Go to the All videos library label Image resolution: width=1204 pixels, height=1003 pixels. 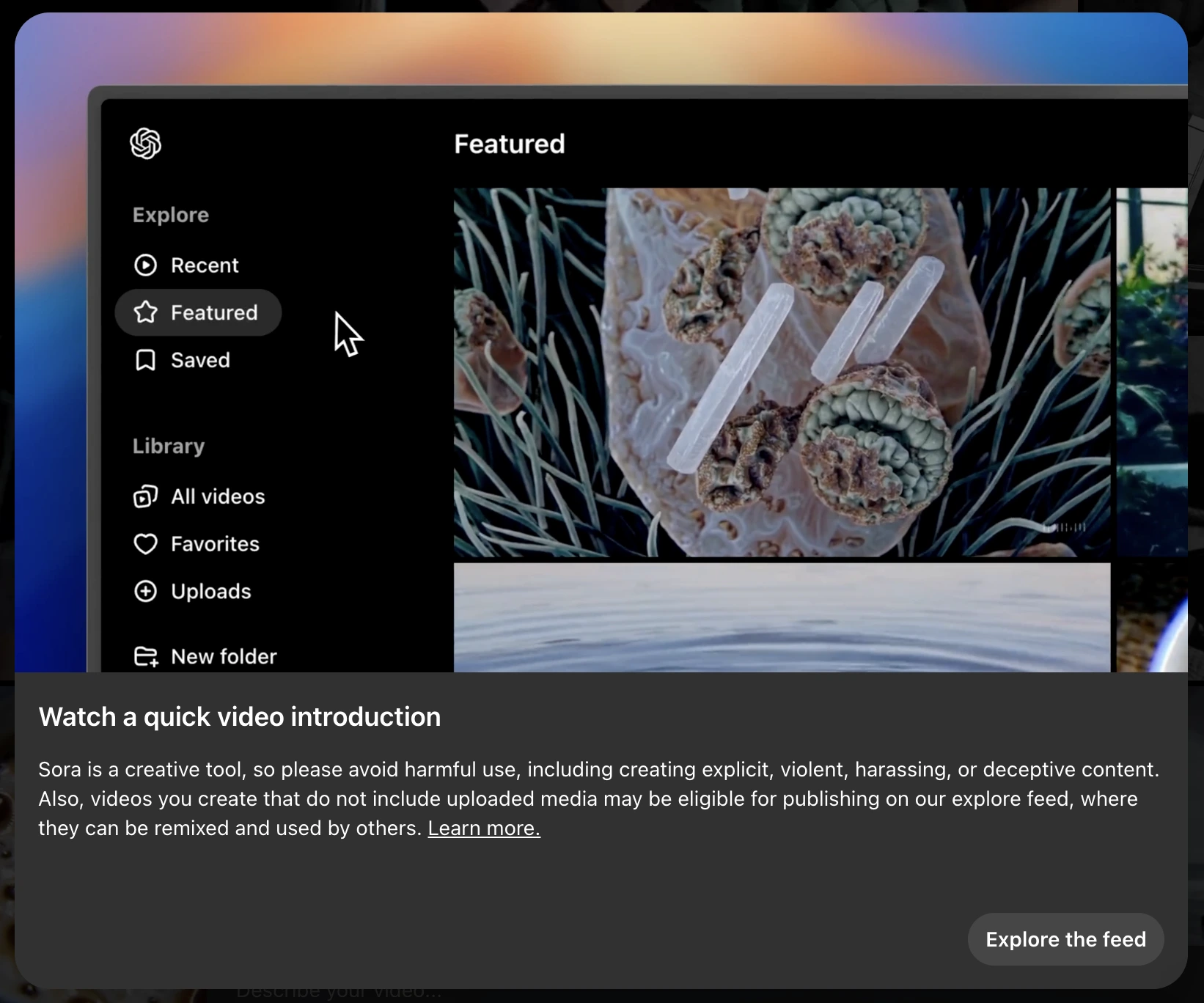click(218, 496)
